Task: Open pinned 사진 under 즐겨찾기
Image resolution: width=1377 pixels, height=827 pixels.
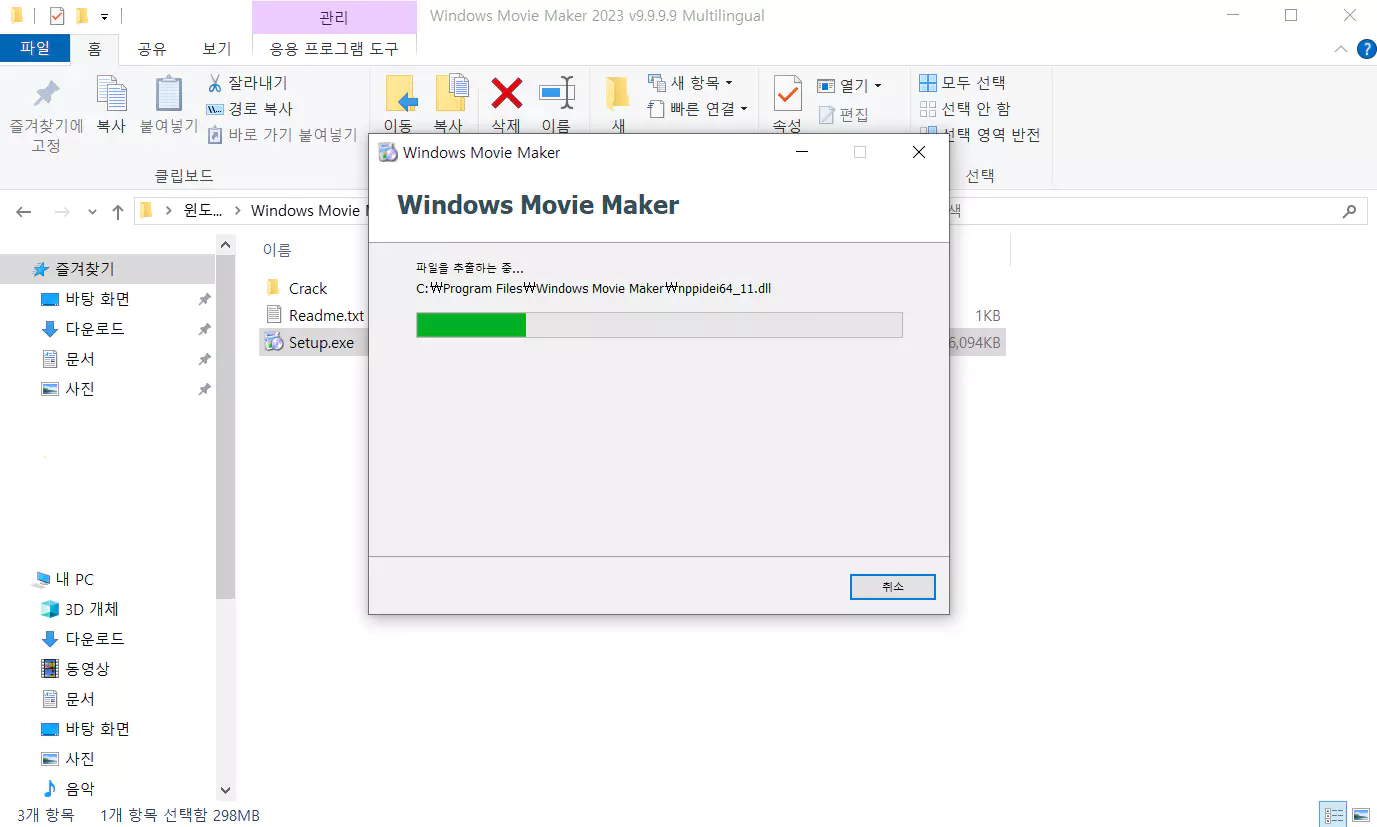Action: 67,389
